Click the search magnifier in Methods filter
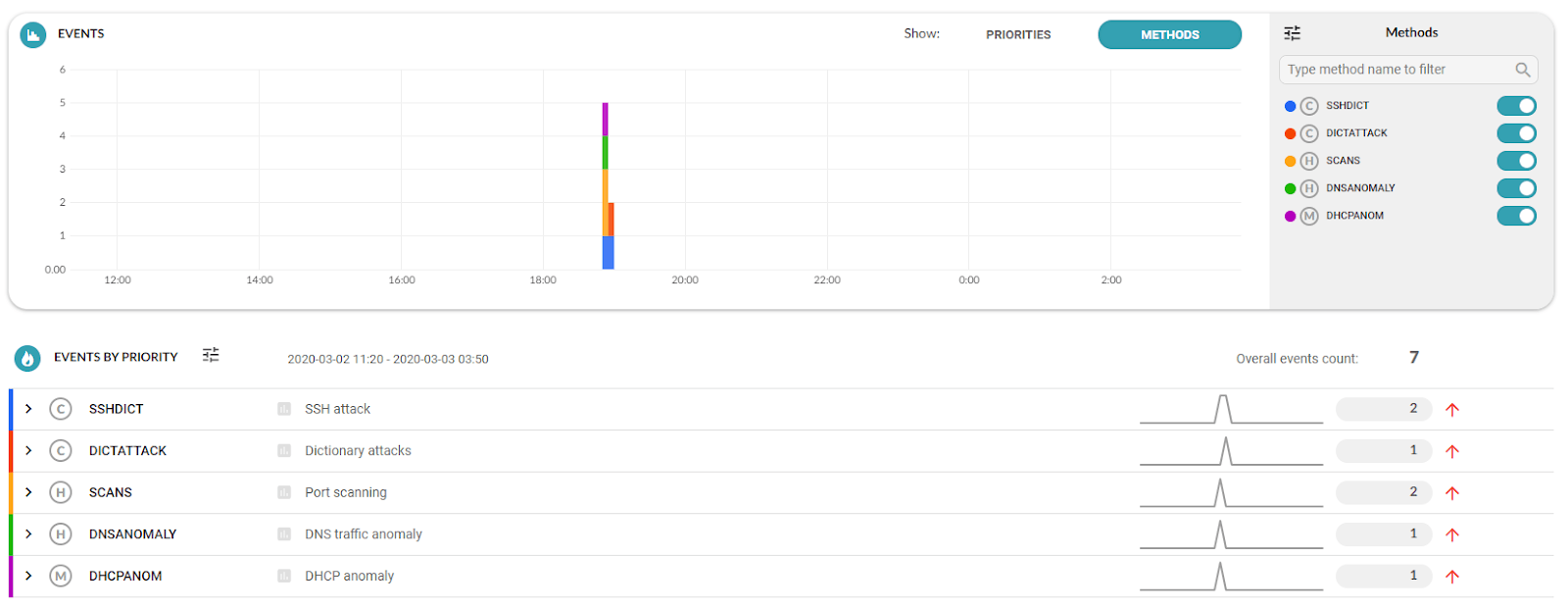 (x=1523, y=70)
